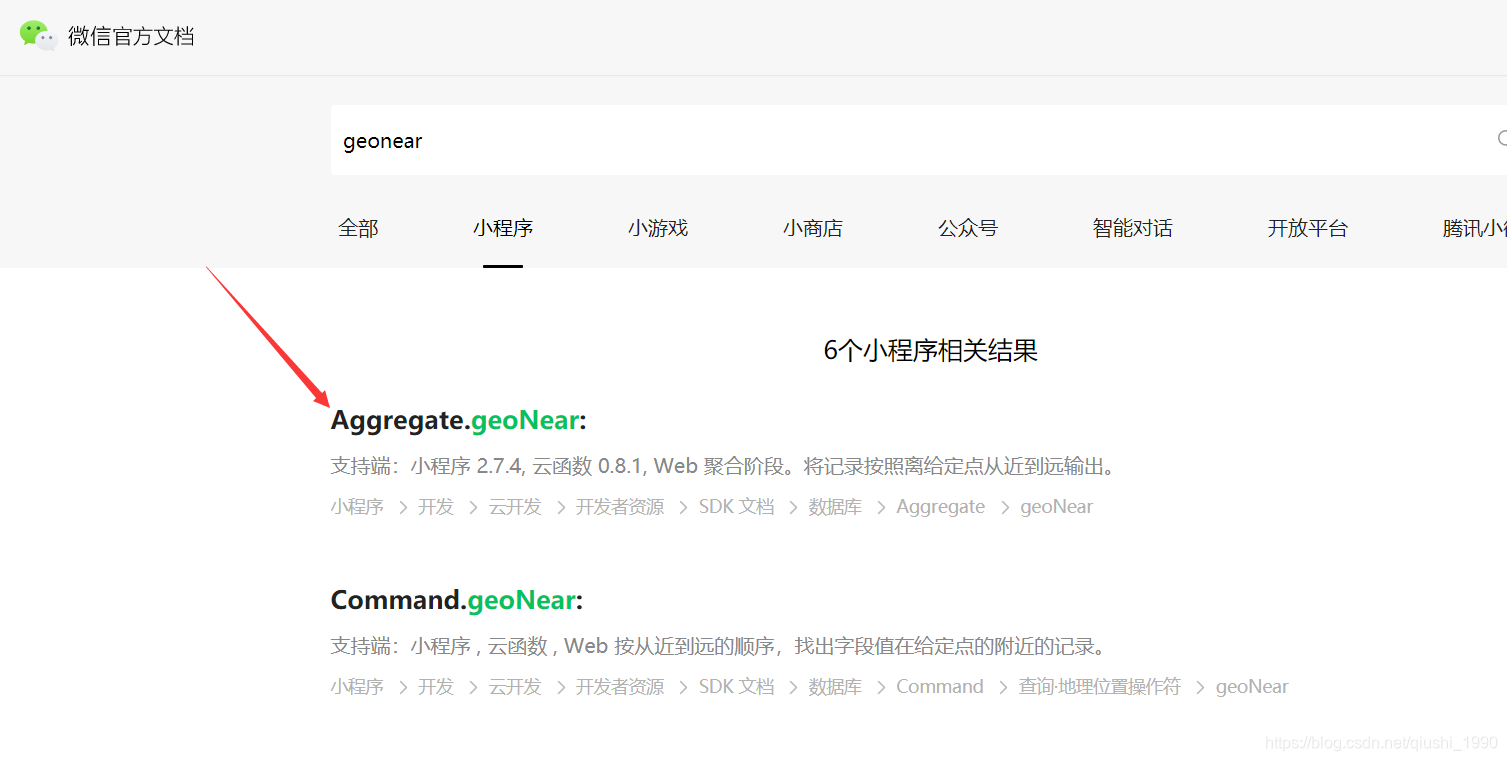The height and width of the screenshot is (761, 1507).
Task: Switch to the 小商店 tab
Action: [813, 228]
